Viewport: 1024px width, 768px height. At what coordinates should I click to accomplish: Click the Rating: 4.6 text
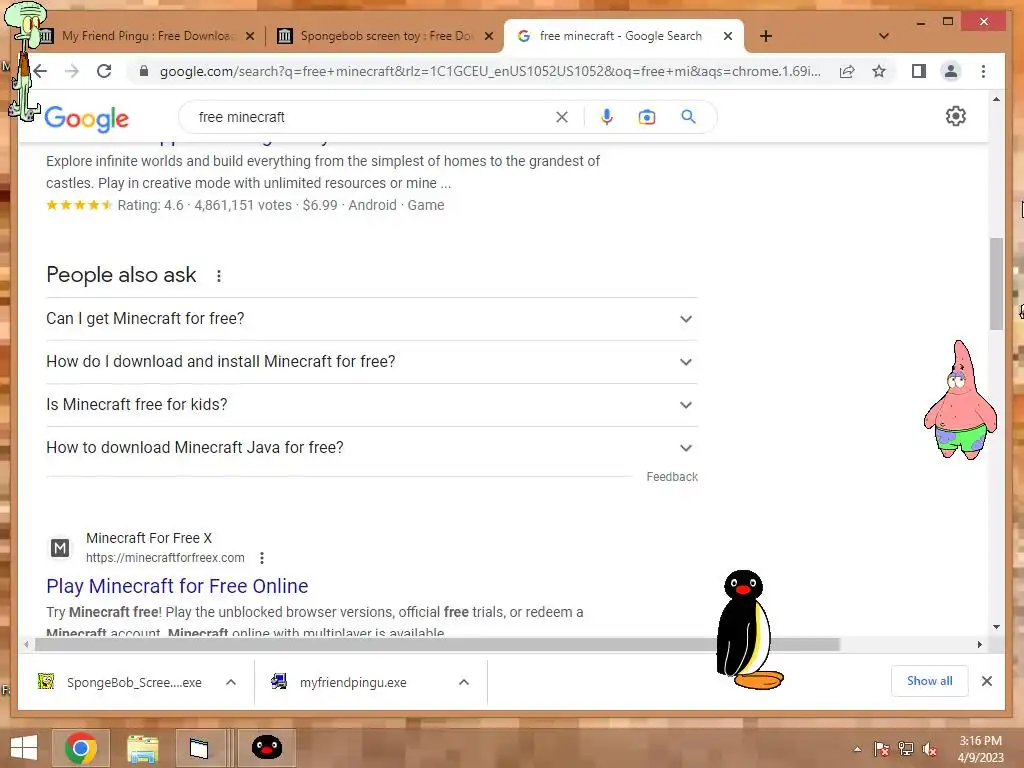(x=151, y=205)
